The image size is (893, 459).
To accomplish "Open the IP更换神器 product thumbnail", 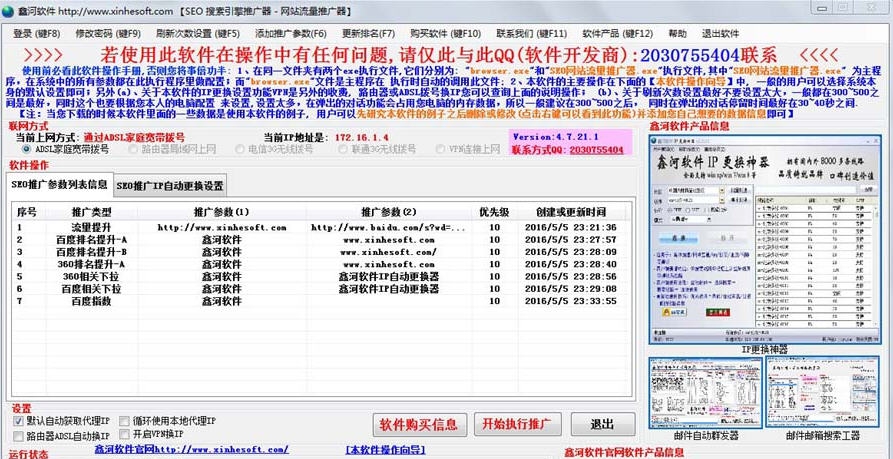I will click(x=764, y=239).
